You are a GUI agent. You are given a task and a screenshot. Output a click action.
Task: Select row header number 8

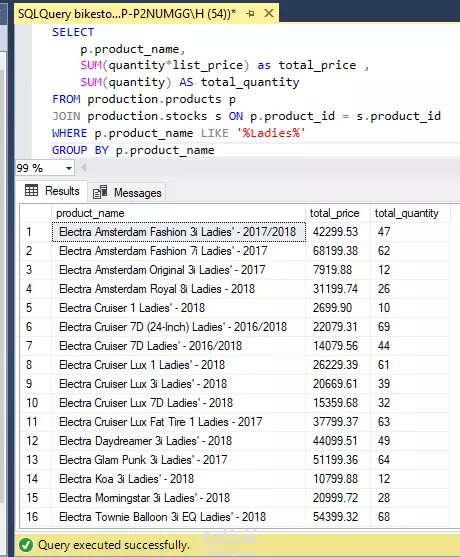[x=36, y=365]
